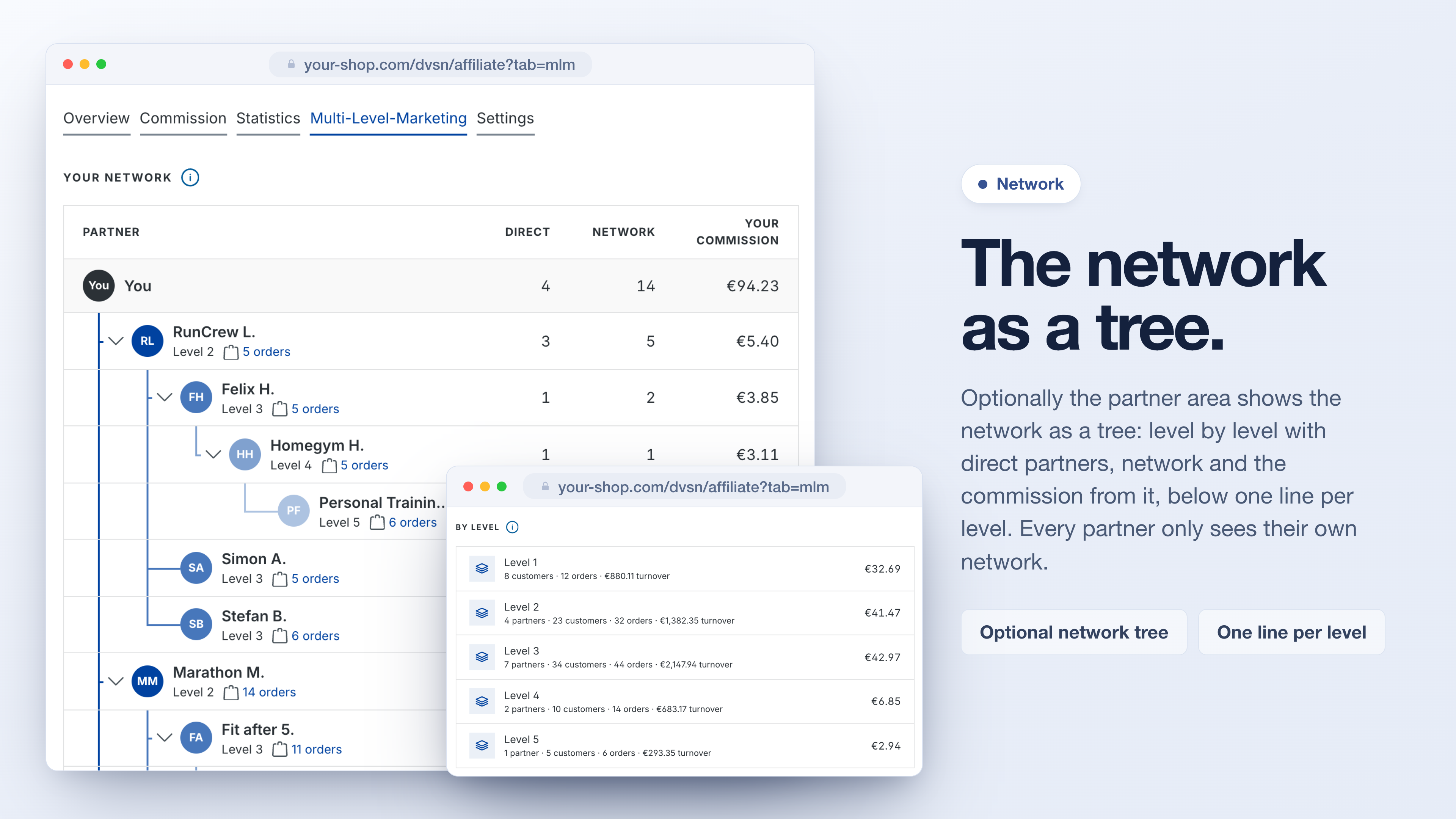Open Fit after 5.'s 11 orders link

coord(317,749)
